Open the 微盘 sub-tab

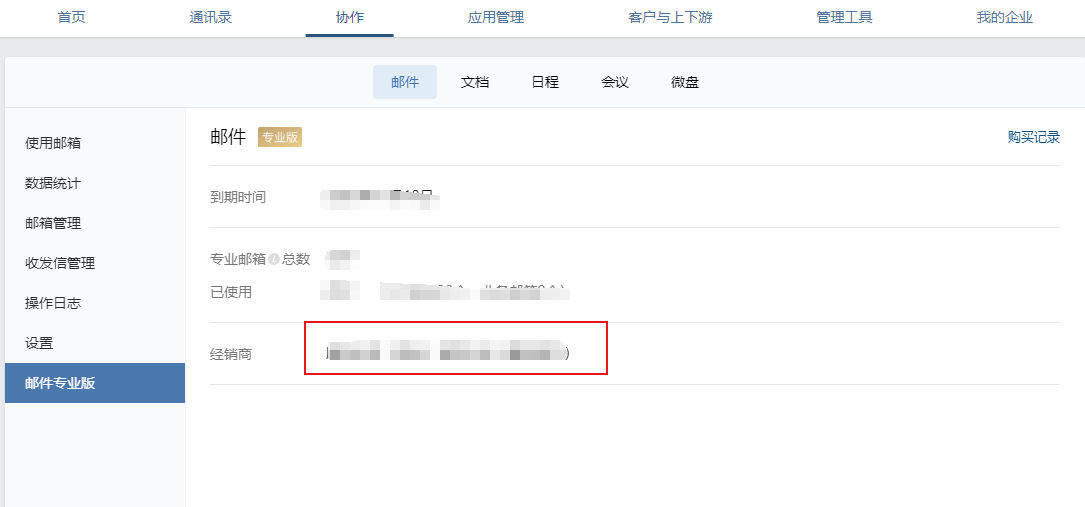click(685, 82)
